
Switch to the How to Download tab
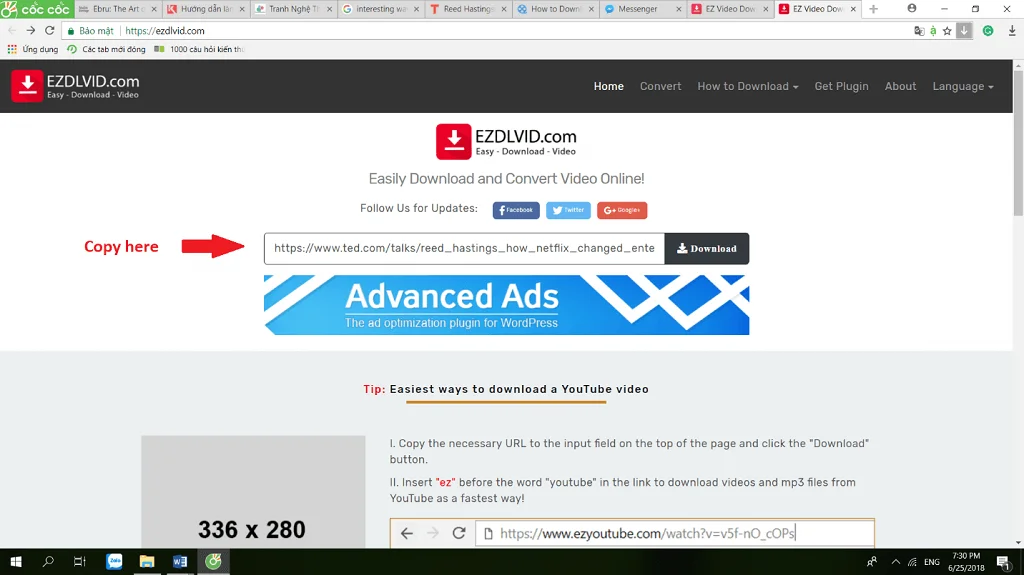pos(555,9)
